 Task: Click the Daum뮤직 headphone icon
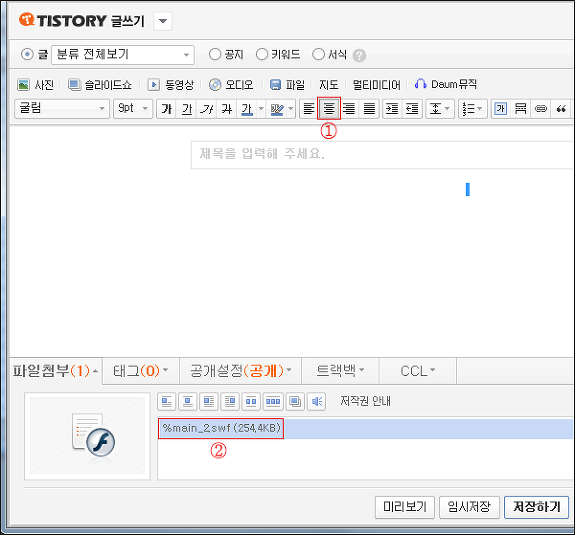(x=420, y=84)
